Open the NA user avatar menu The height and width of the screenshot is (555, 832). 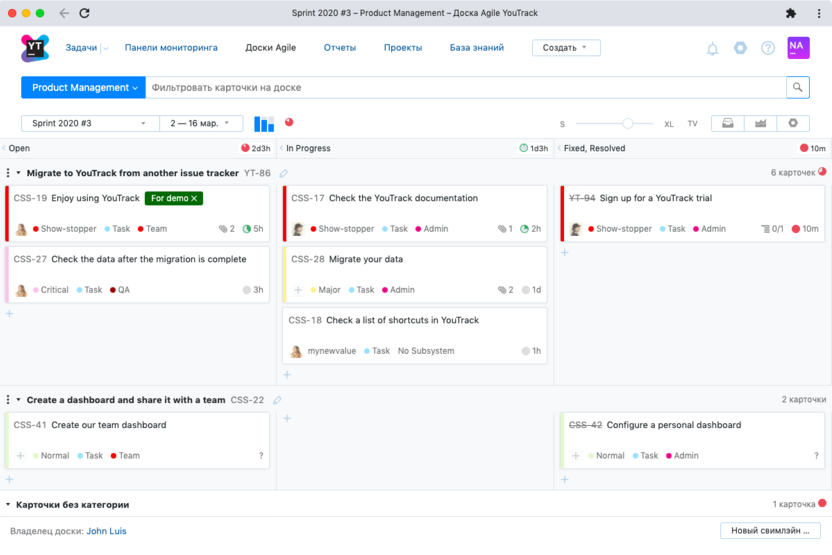click(798, 48)
